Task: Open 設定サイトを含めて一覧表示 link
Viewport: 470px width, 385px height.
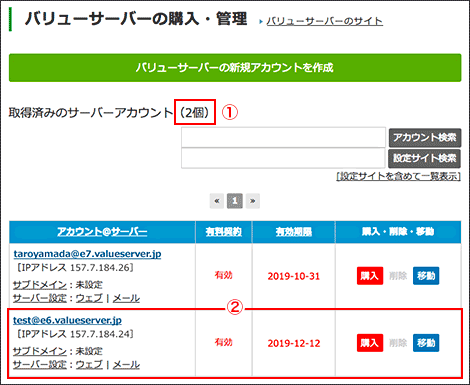Action: click(399, 176)
